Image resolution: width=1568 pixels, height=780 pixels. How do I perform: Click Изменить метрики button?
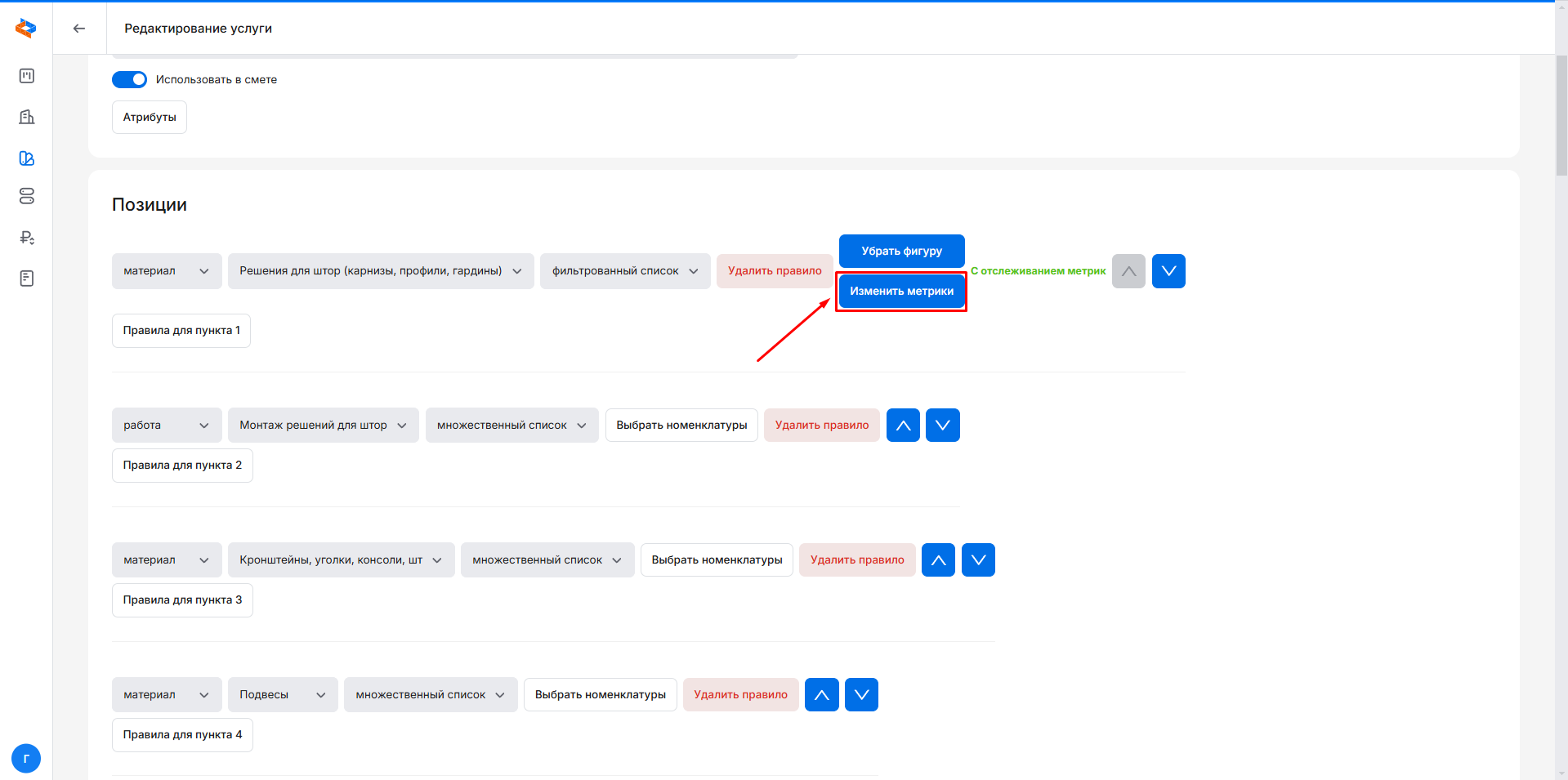[901, 292]
